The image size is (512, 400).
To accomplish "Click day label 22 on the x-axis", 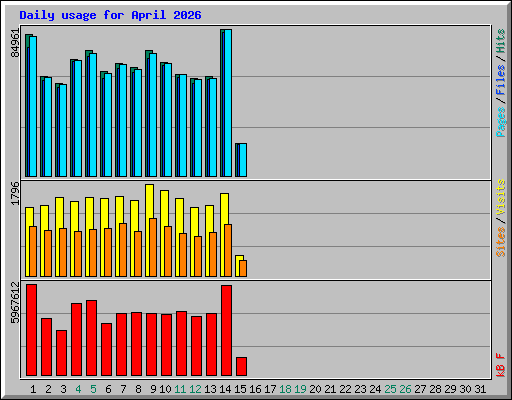I will [x=345, y=389].
